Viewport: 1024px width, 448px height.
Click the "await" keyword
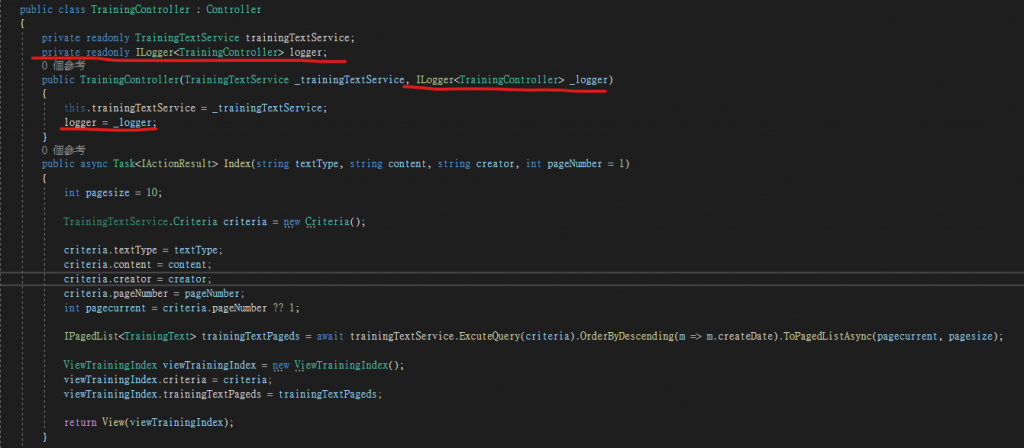coord(330,336)
